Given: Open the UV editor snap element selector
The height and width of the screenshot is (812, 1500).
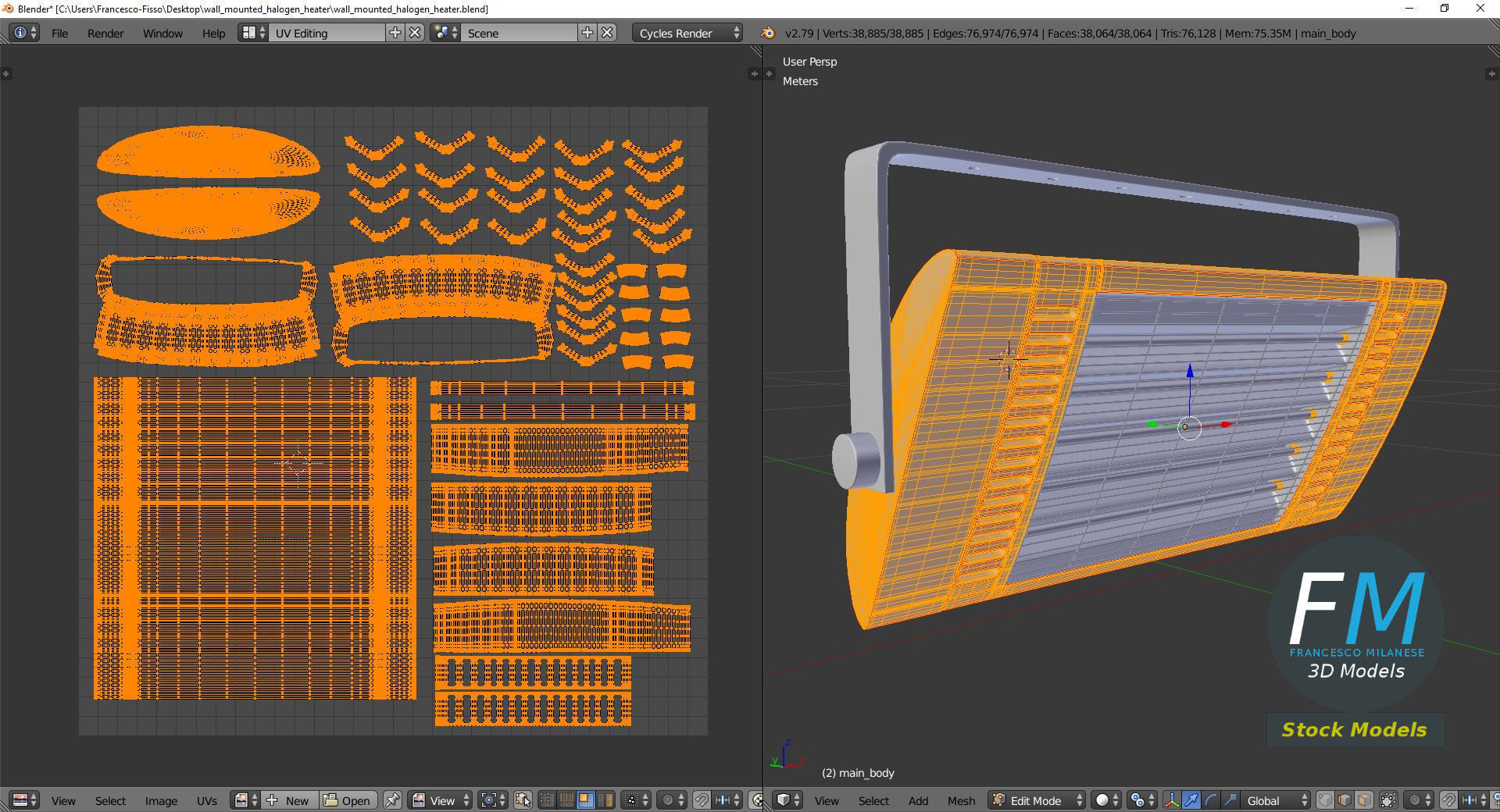Looking at the screenshot, I should click(x=727, y=800).
